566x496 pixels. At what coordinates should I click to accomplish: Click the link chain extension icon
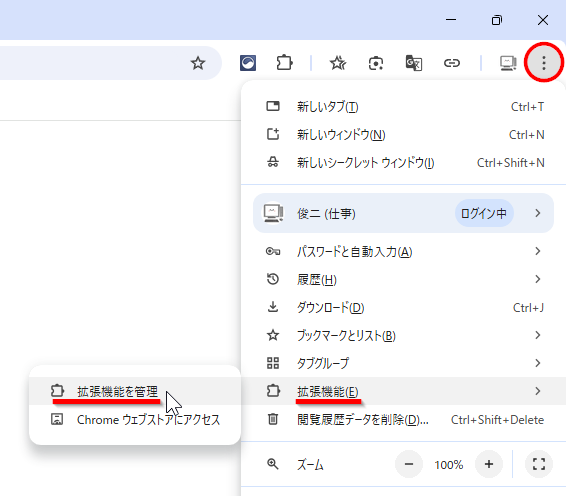(452, 63)
